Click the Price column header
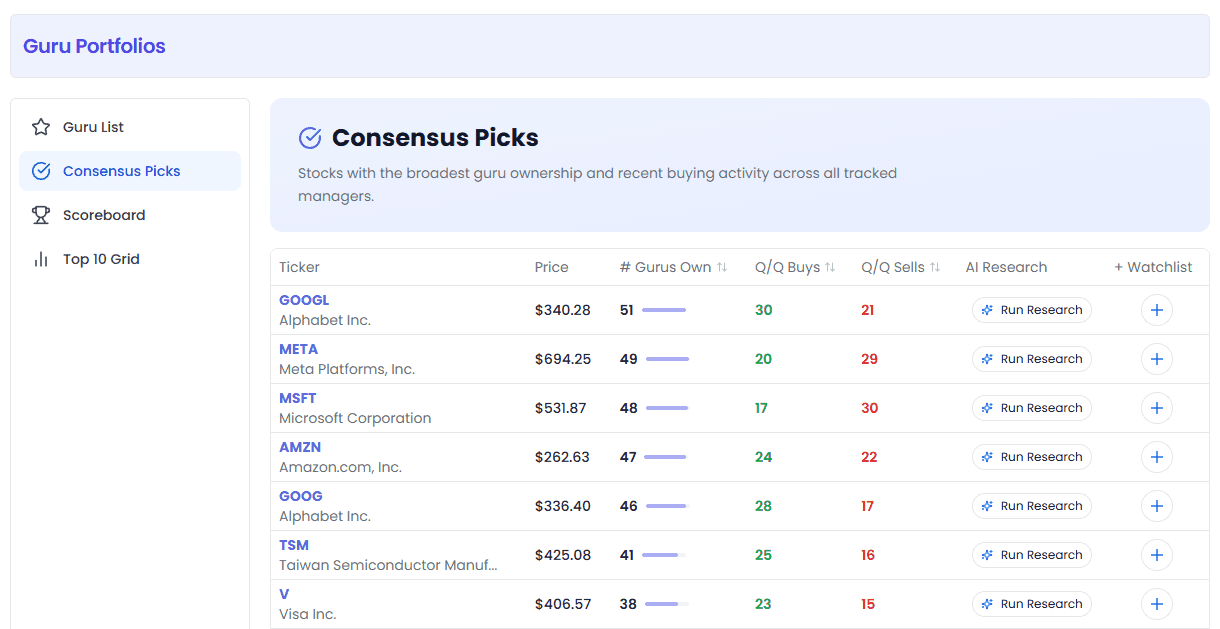The width and height of the screenshot is (1220, 629). click(552, 267)
